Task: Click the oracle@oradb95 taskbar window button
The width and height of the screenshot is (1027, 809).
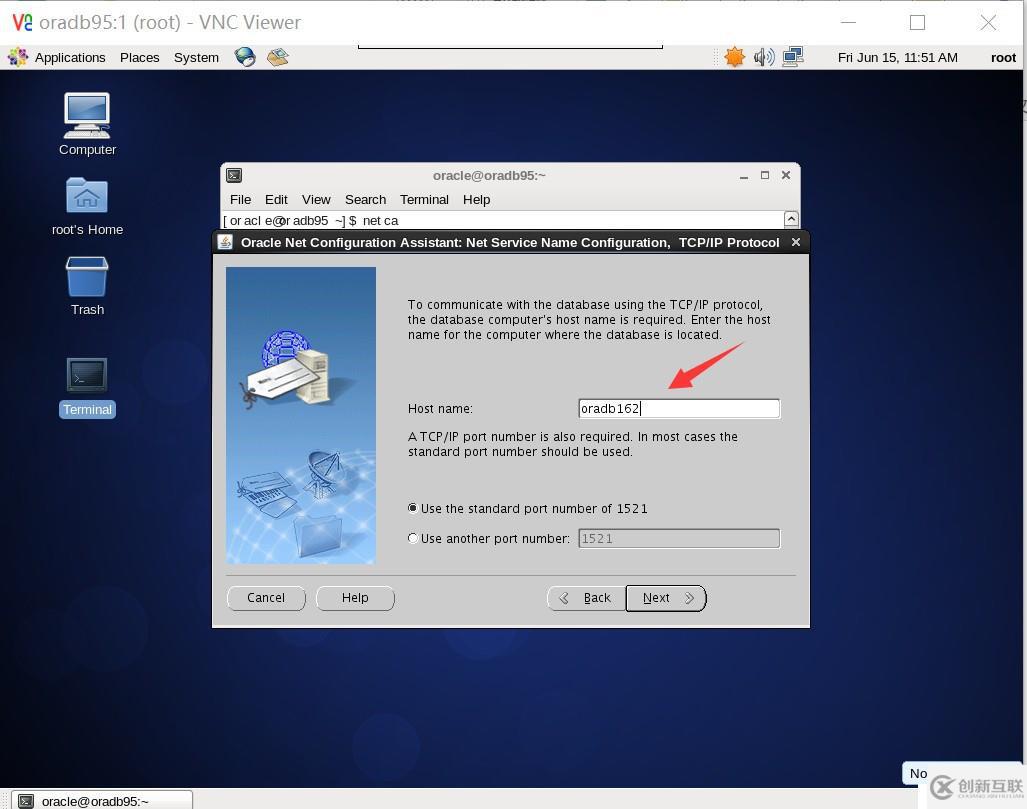Action: (x=102, y=800)
